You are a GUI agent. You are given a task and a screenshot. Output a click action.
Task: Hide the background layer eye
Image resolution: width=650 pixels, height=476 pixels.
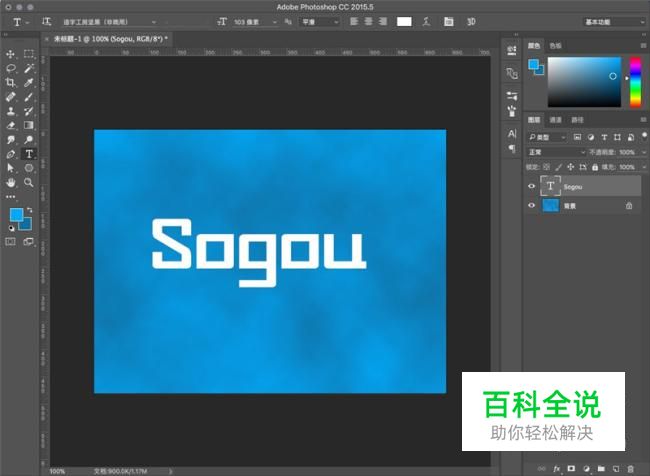pyautogui.click(x=531, y=205)
